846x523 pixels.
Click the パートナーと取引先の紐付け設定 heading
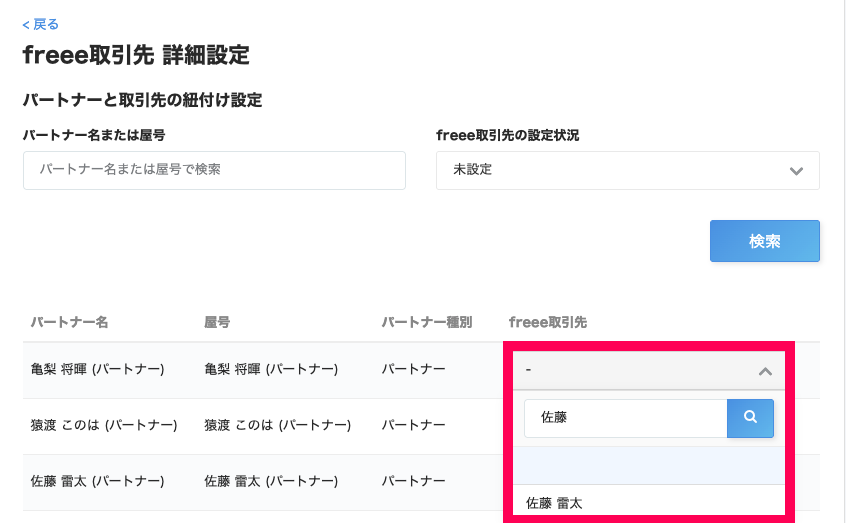coord(142,100)
